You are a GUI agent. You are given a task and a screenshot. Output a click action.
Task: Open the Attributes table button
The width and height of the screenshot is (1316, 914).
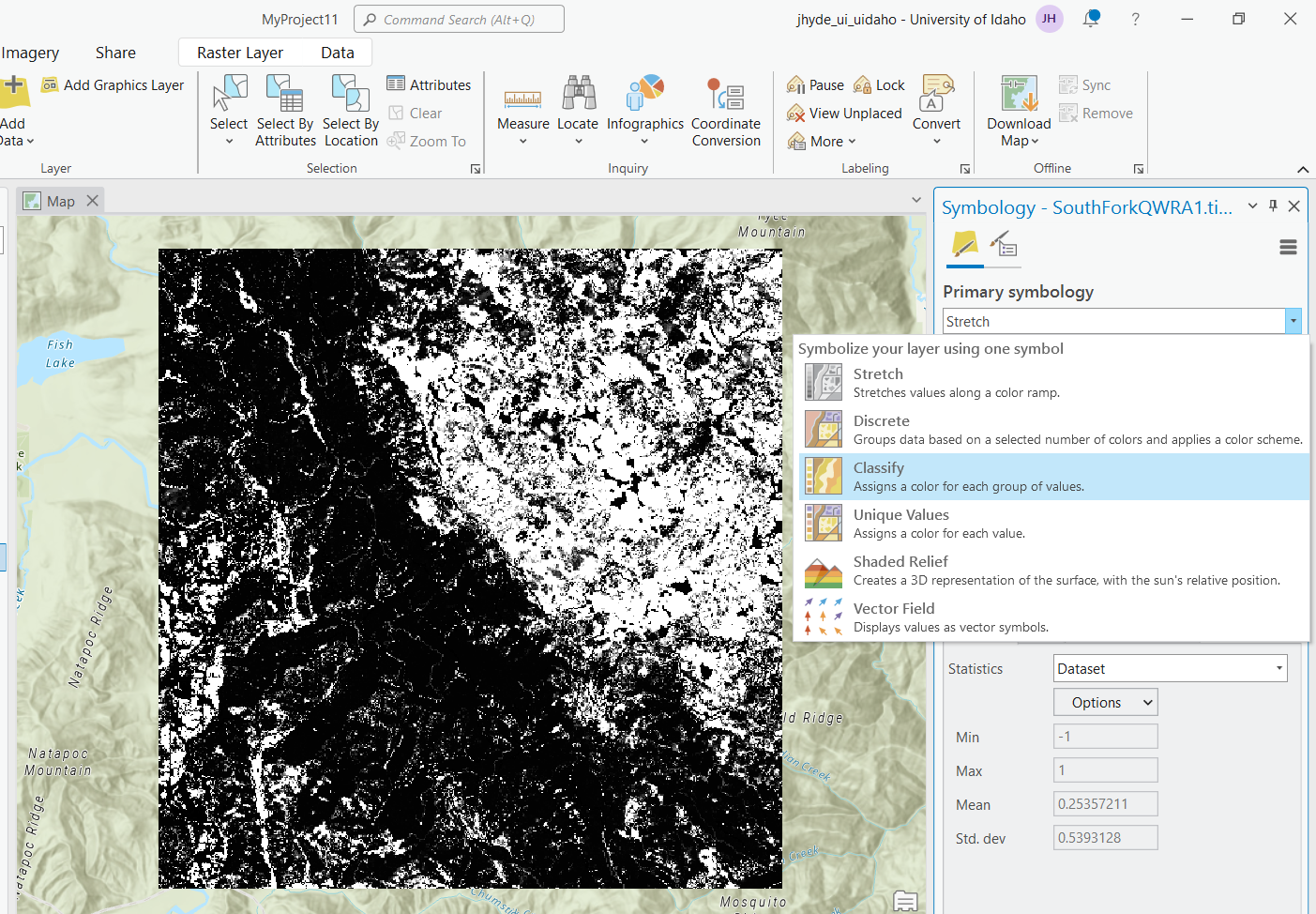(429, 84)
